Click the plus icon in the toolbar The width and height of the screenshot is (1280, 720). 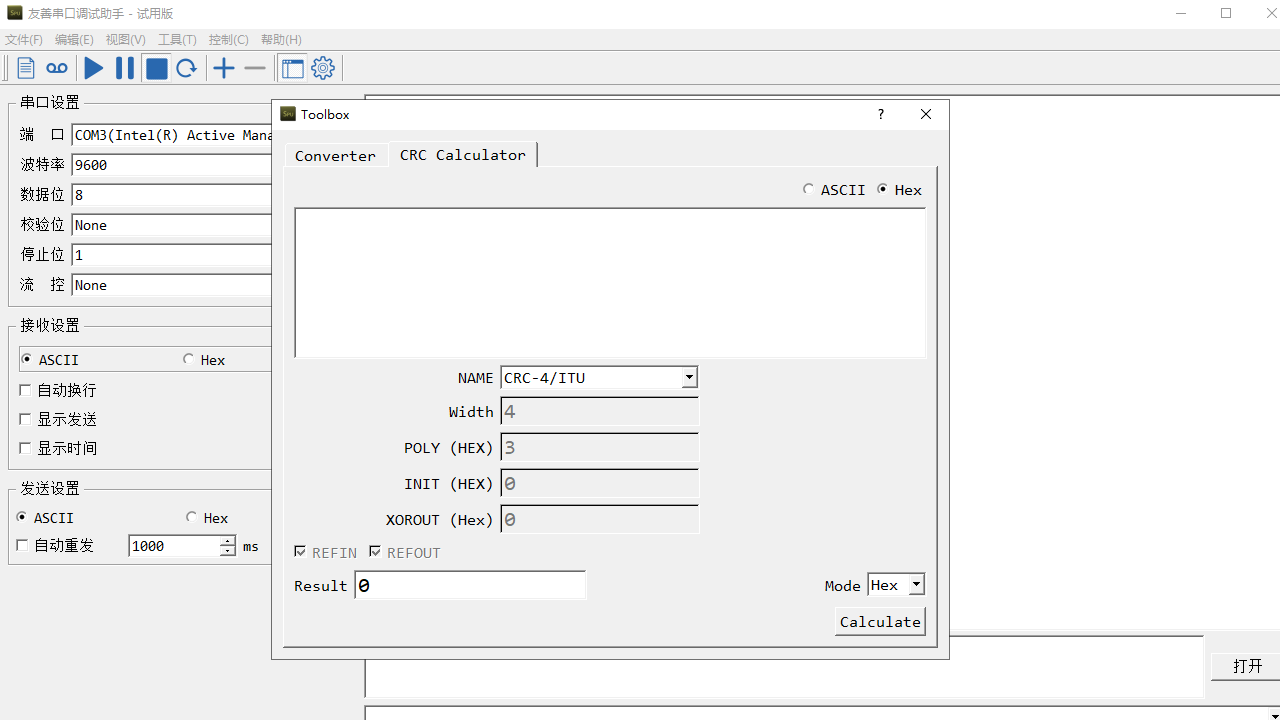coord(224,67)
